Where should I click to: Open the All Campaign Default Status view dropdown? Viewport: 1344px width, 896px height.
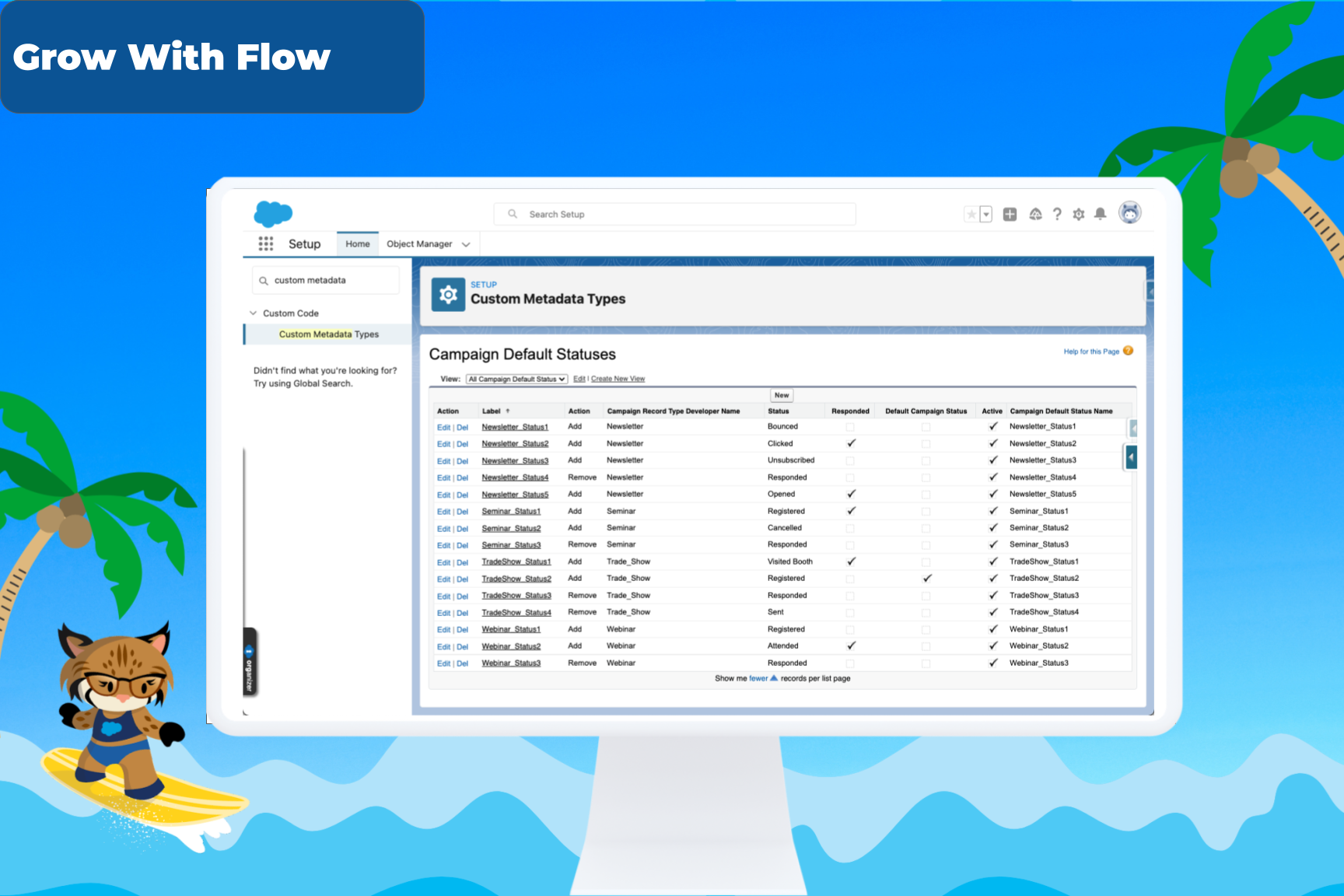516,380
